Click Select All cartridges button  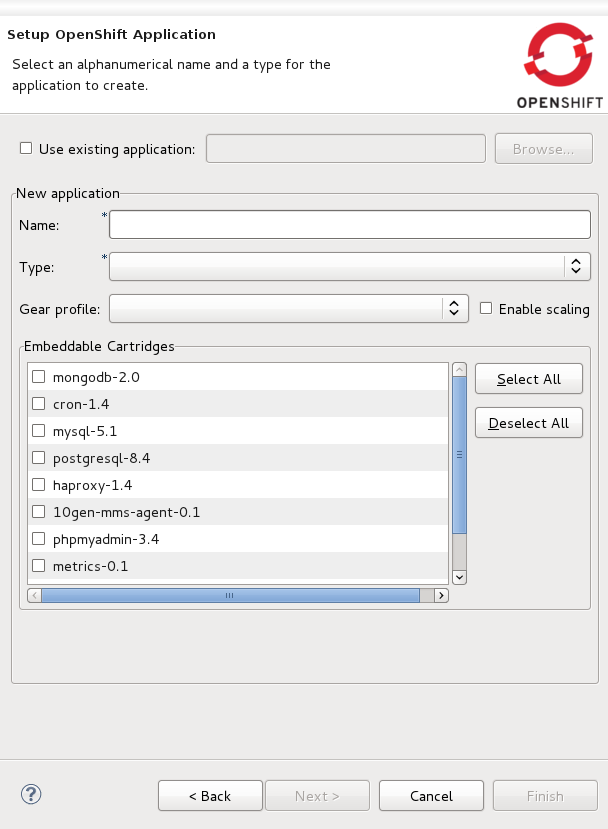coord(529,379)
